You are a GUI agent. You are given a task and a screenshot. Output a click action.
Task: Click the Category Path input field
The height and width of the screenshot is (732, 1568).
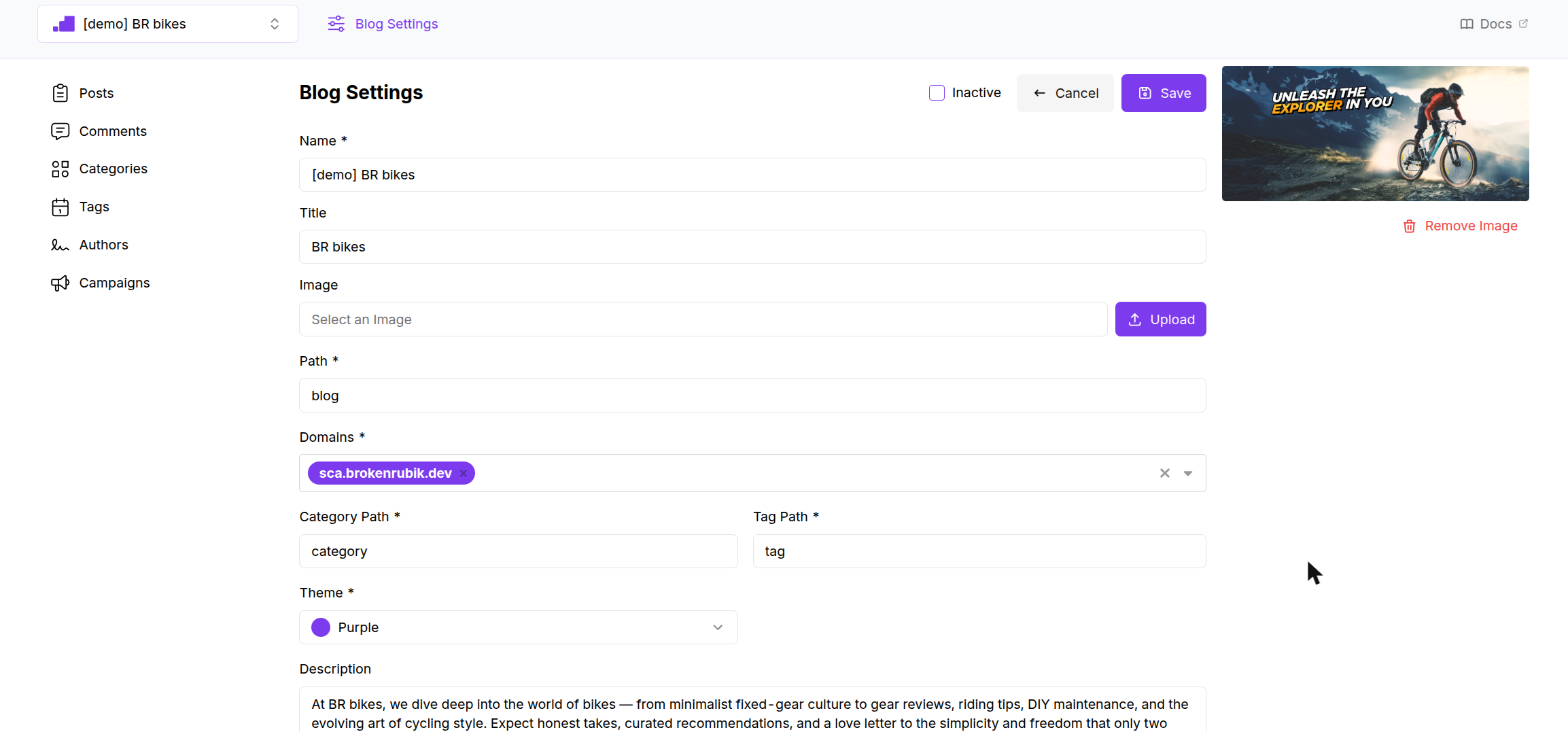[518, 551]
